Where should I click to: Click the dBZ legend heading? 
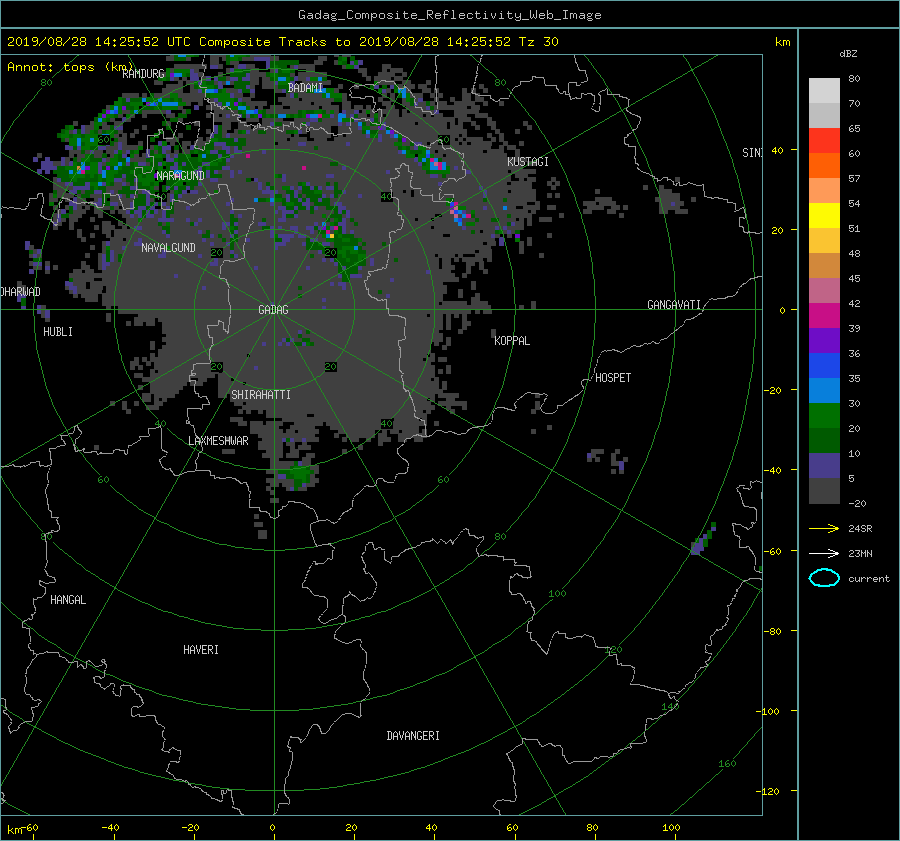click(848, 54)
